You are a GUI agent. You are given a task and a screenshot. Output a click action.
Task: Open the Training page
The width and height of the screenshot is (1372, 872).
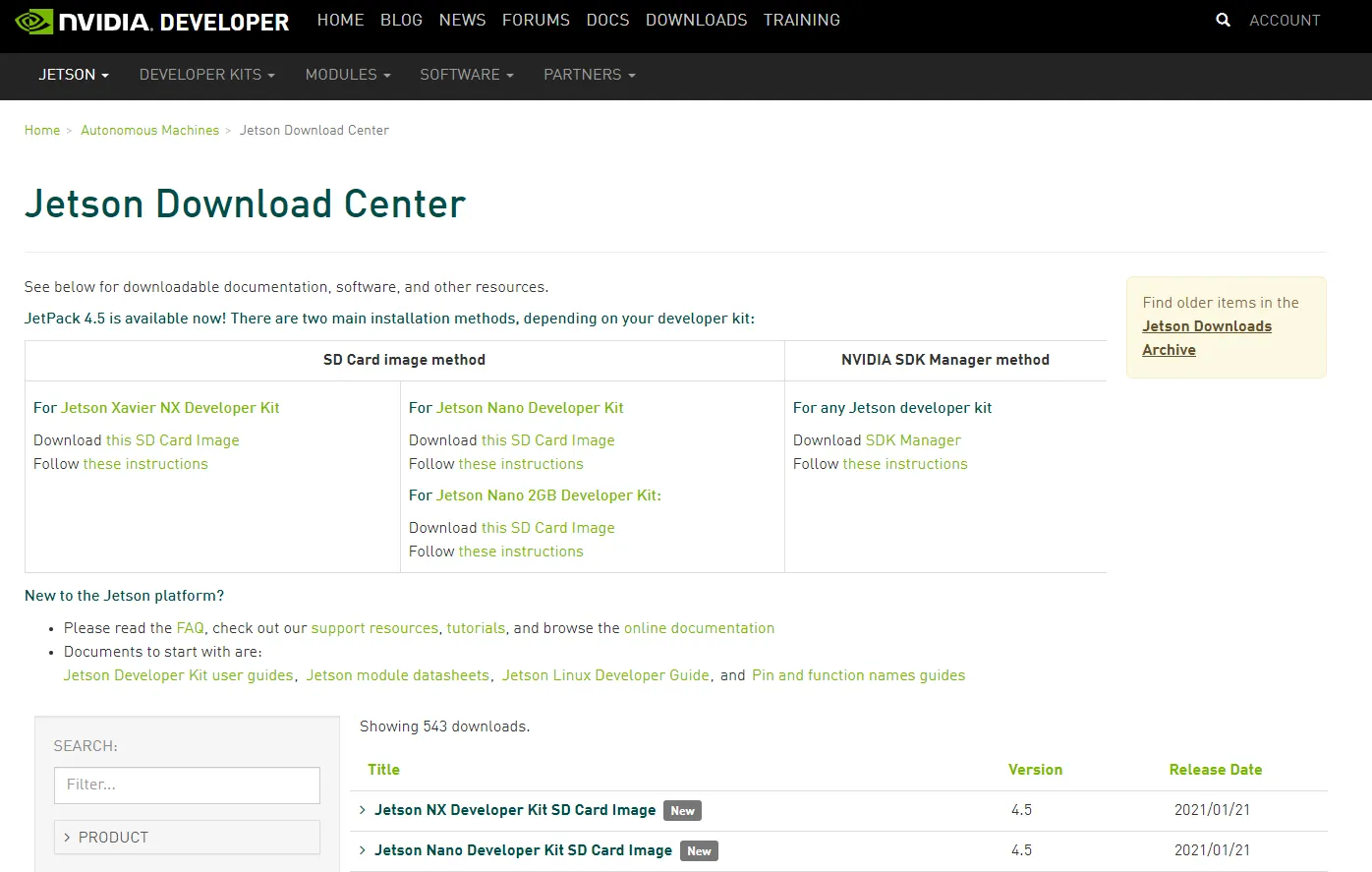click(802, 20)
